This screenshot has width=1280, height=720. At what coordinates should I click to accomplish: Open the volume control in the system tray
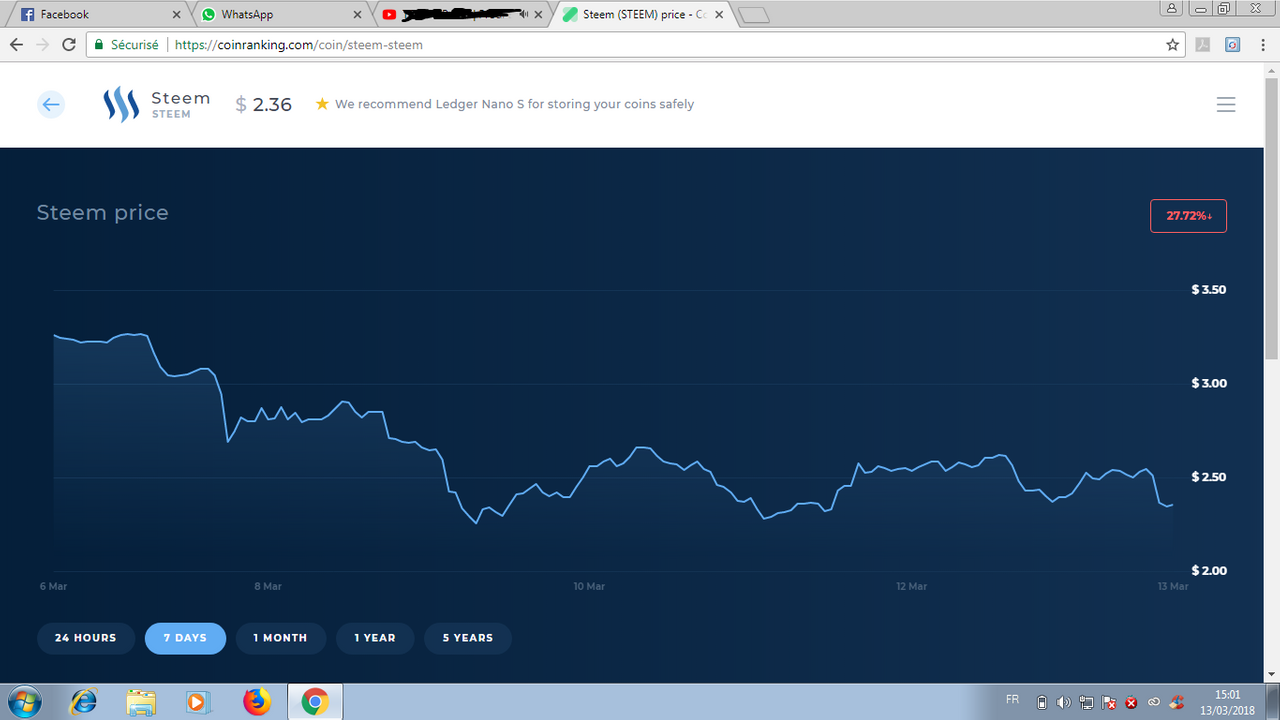click(1063, 702)
